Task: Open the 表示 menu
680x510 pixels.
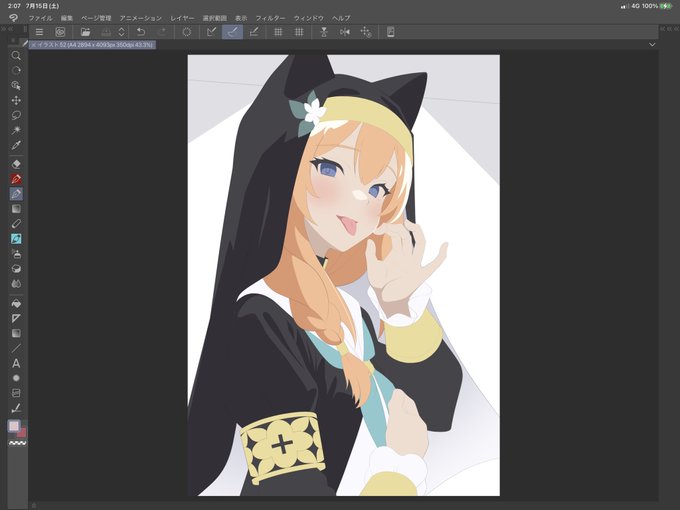Action: (x=241, y=18)
